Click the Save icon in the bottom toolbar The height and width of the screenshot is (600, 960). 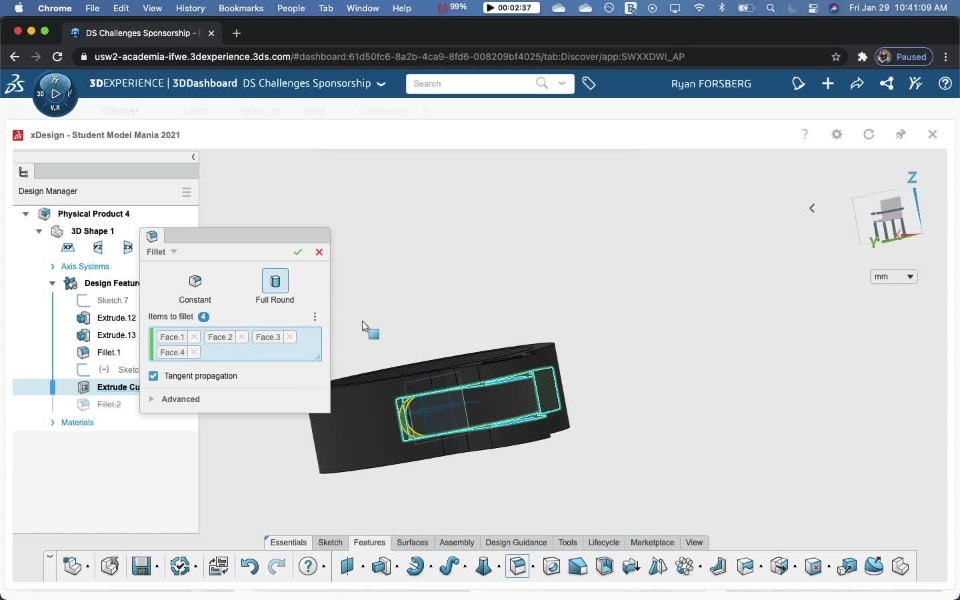141,566
